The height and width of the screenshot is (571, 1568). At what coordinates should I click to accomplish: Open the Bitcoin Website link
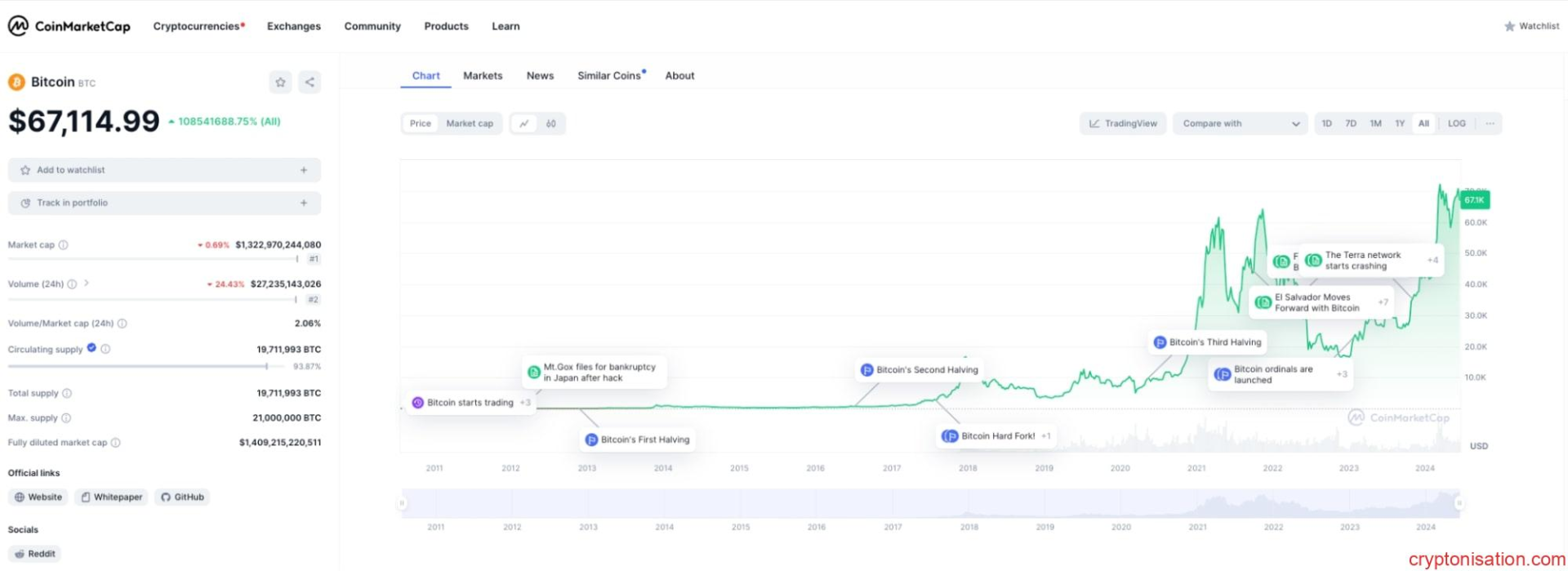click(x=38, y=497)
